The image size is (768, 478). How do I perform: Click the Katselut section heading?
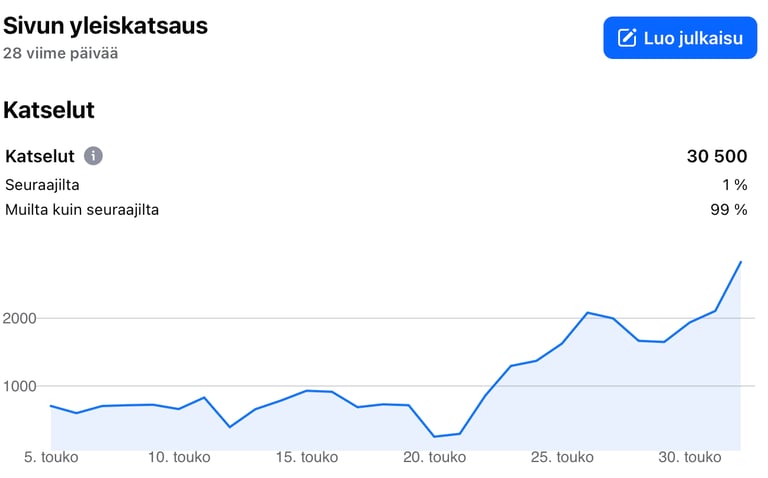49,110
